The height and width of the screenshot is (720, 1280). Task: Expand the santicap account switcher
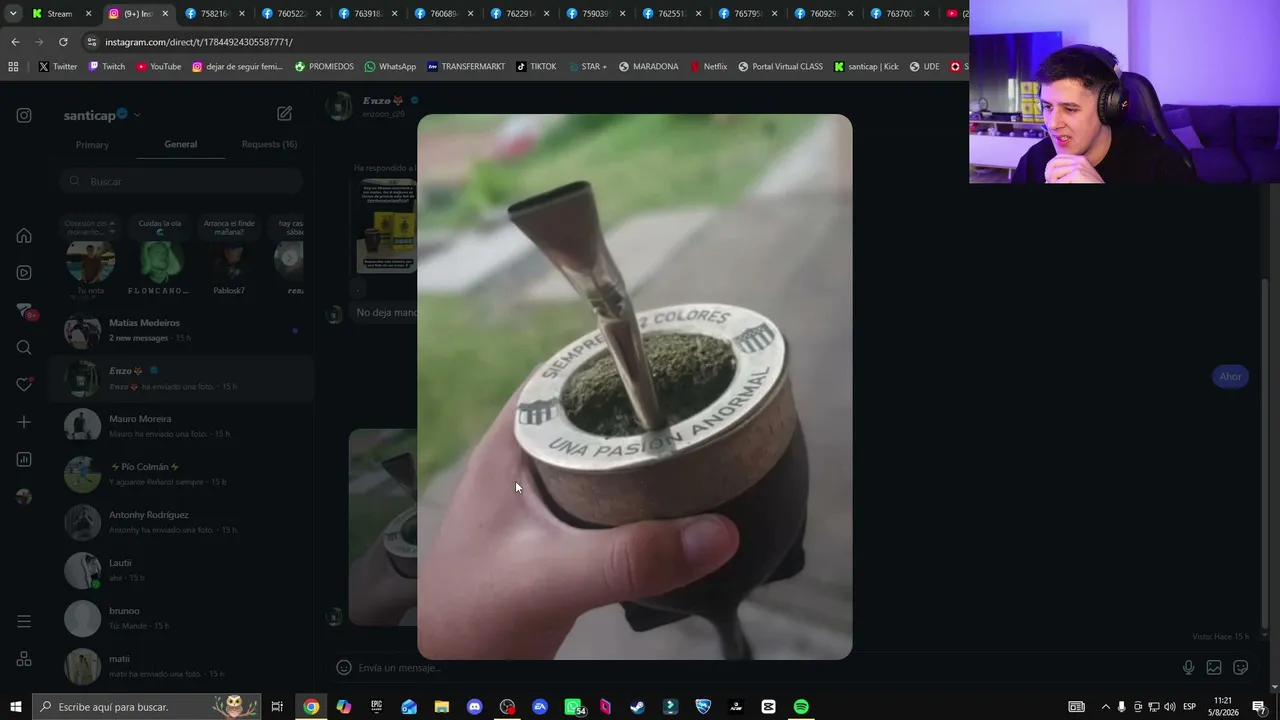102,115
